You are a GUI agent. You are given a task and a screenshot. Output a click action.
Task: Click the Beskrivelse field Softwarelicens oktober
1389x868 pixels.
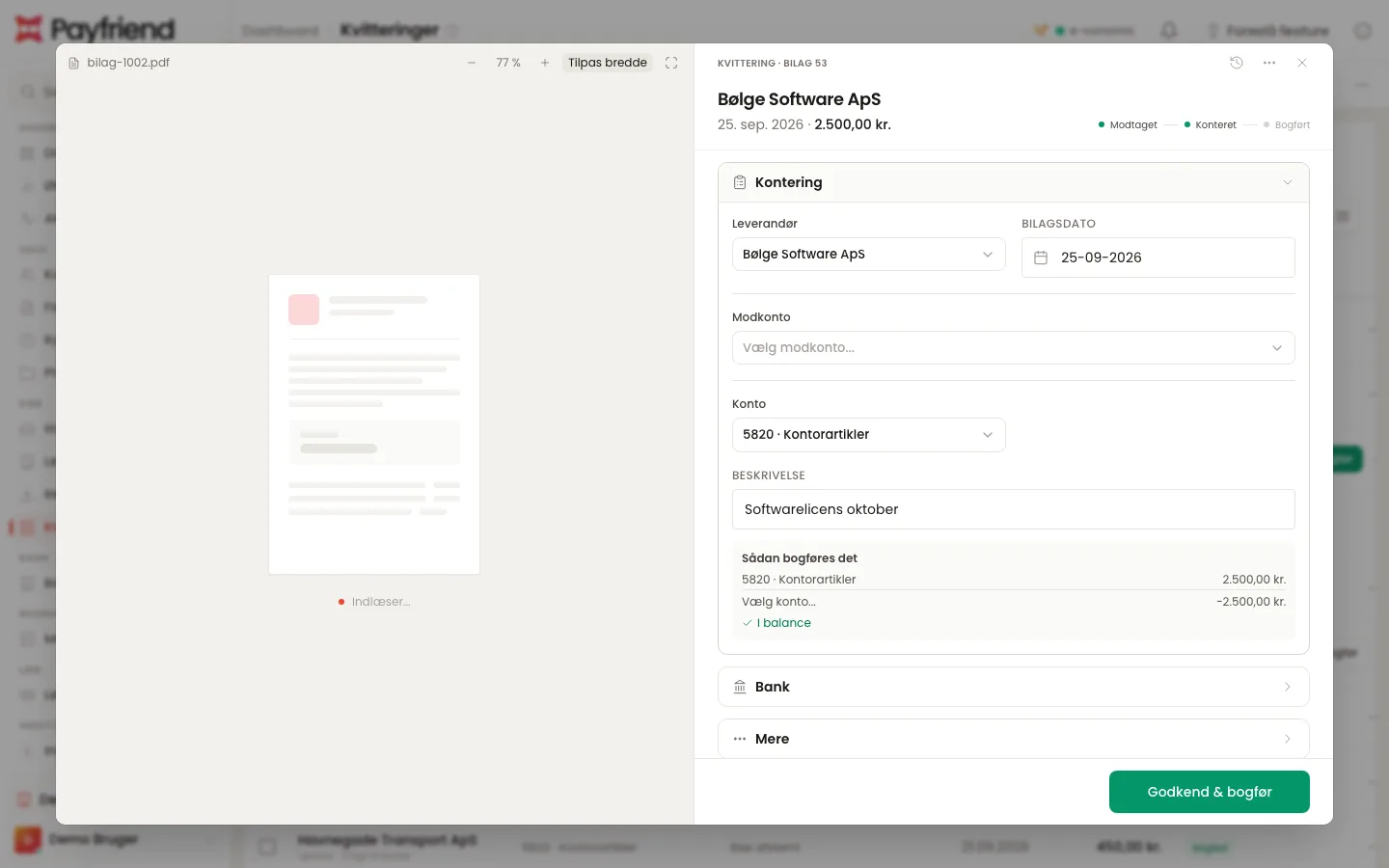click(x=1013, y=509)
